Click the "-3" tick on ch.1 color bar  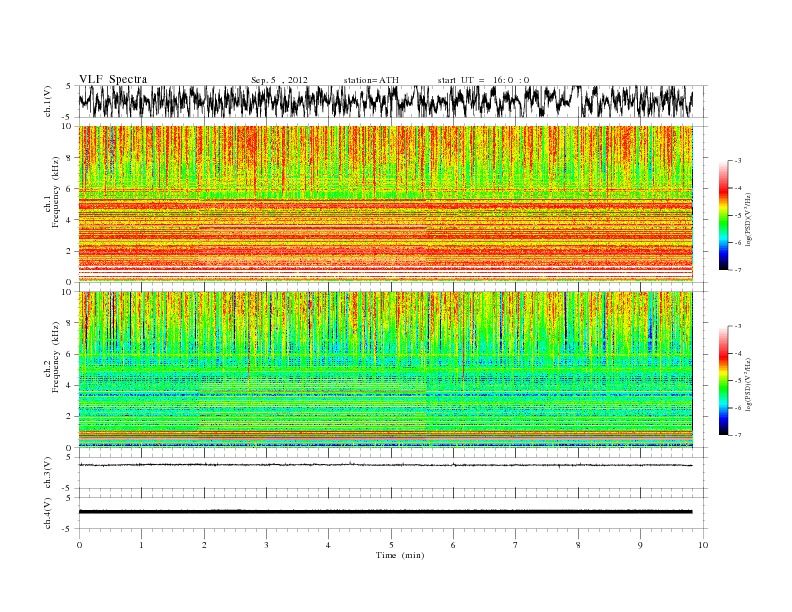pyautogui.click(x=737, y=161)
